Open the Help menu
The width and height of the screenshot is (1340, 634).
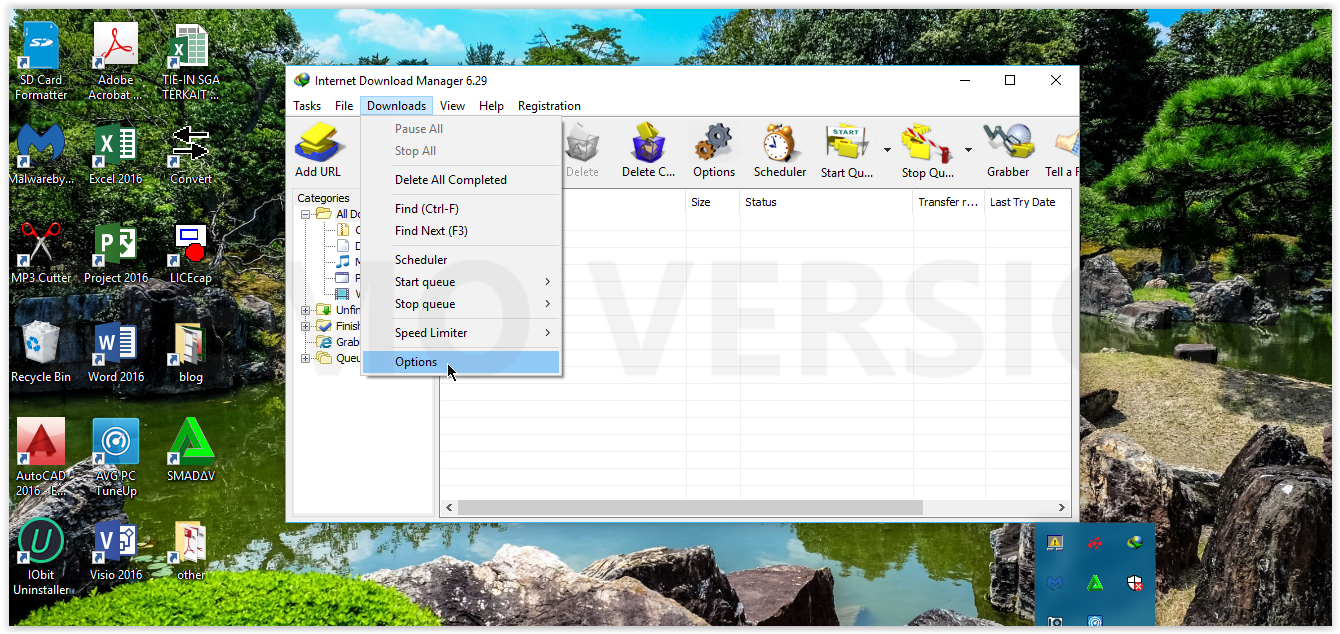[491, 106]
